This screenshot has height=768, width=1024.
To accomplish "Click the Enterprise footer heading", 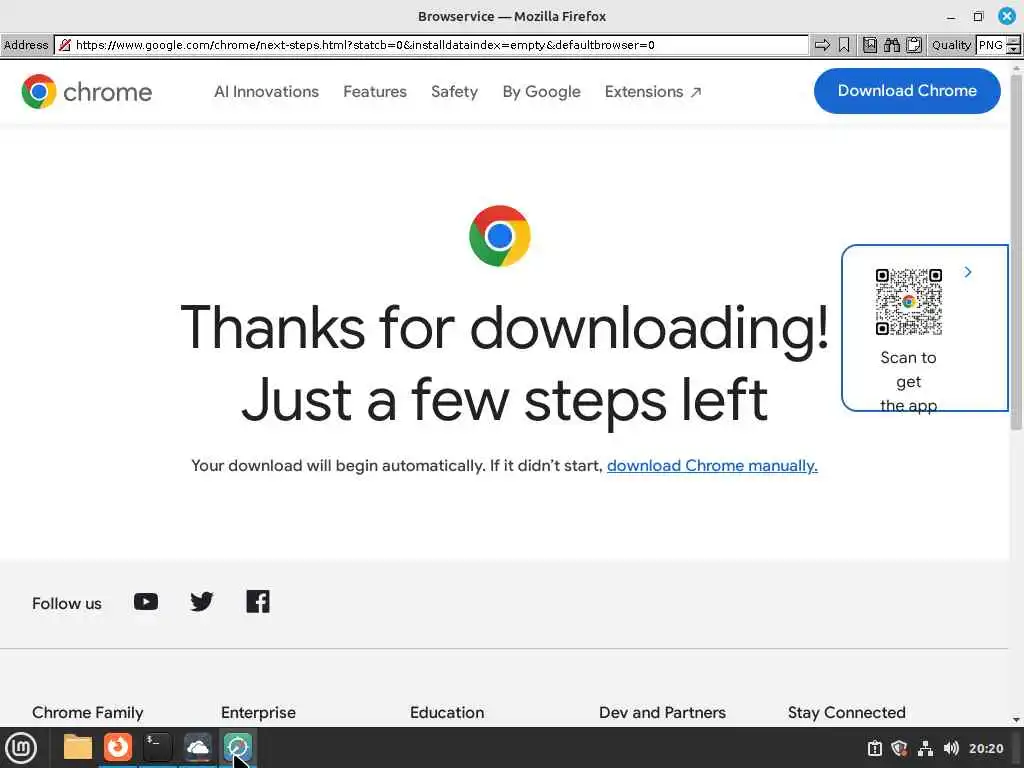I will coord(258,712).
